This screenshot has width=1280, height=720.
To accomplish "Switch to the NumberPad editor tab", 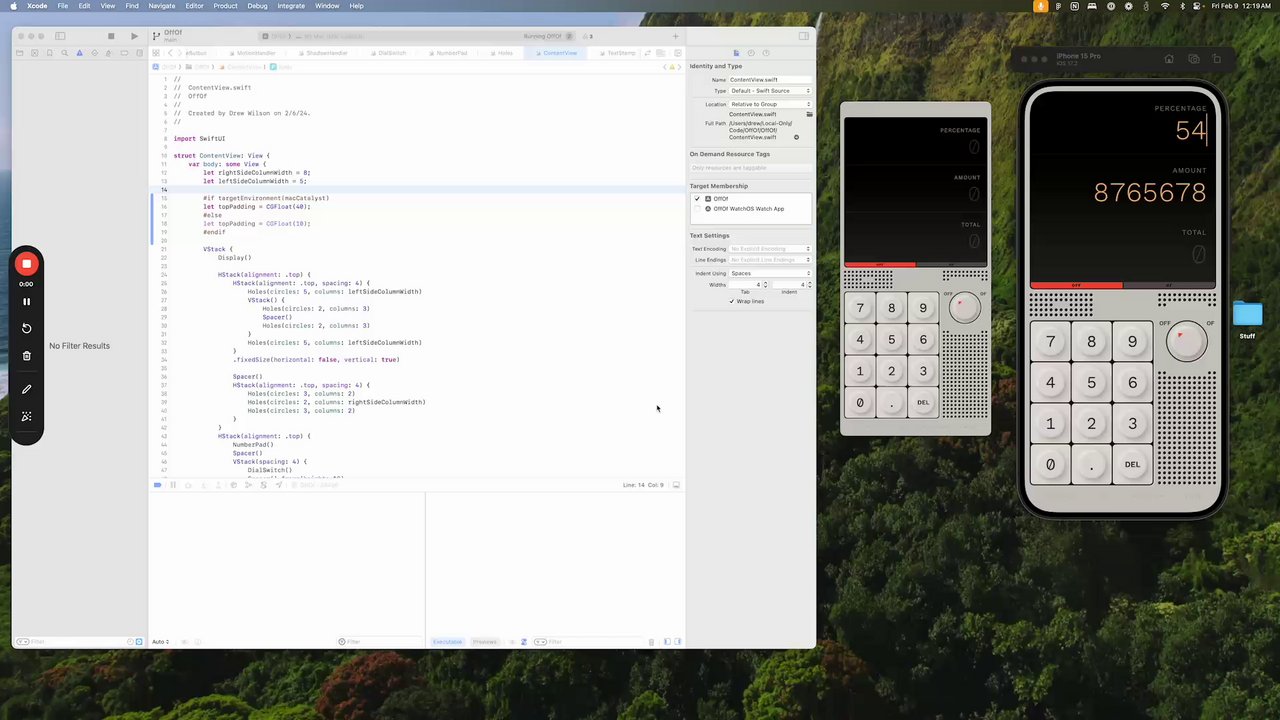I will point(451,53).
